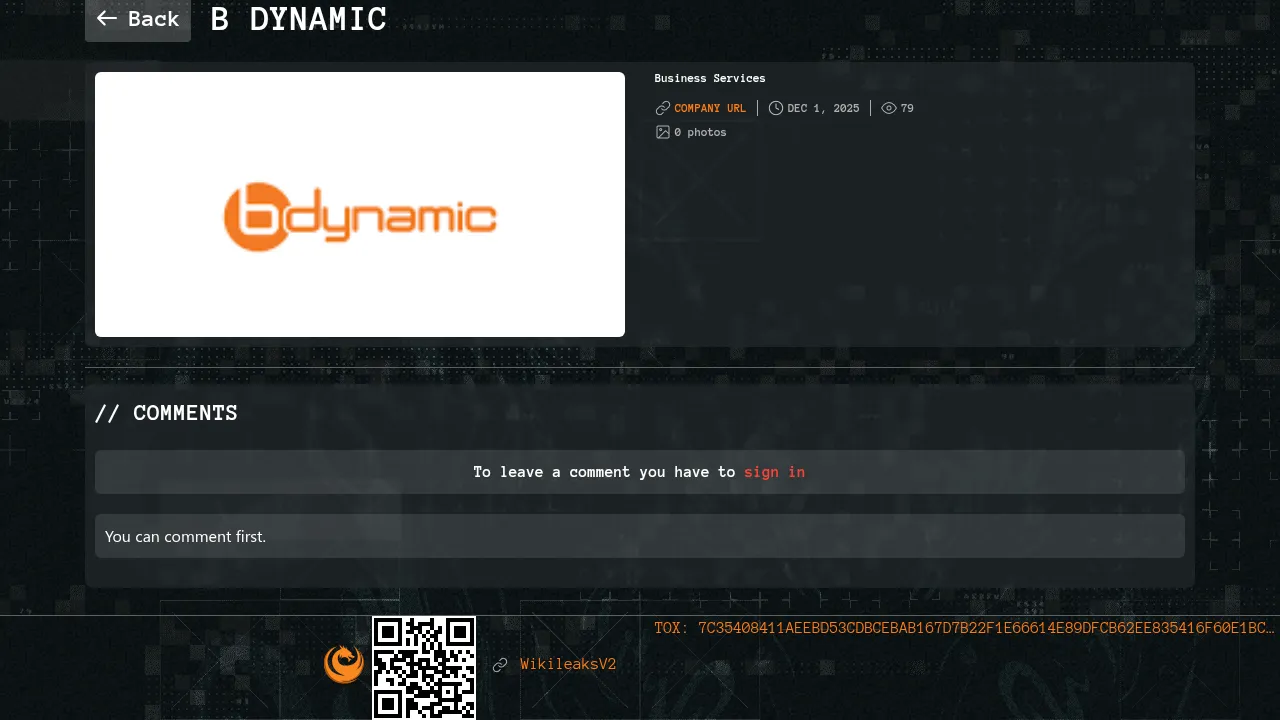The width and height of the screenshot is (1280, 720).
Task: Click the sign in link
Action: [x=774, y=472]
